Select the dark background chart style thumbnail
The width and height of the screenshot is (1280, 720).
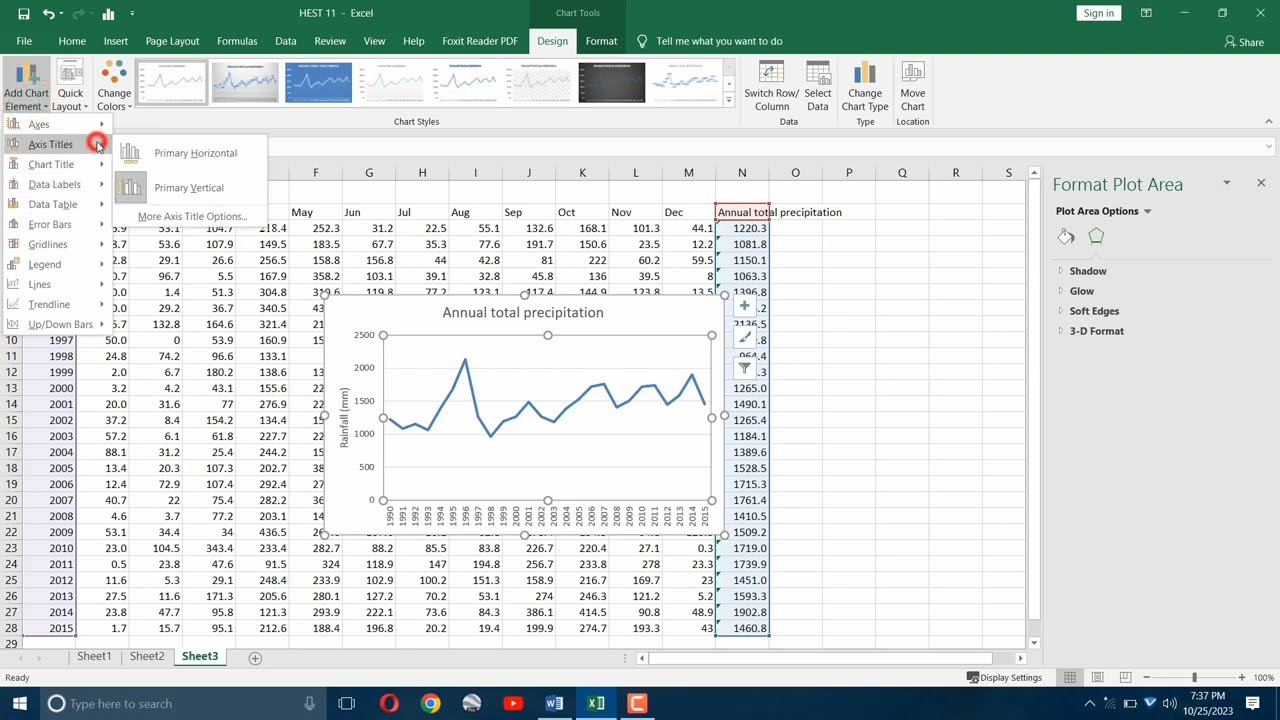(x=612, y=82)
